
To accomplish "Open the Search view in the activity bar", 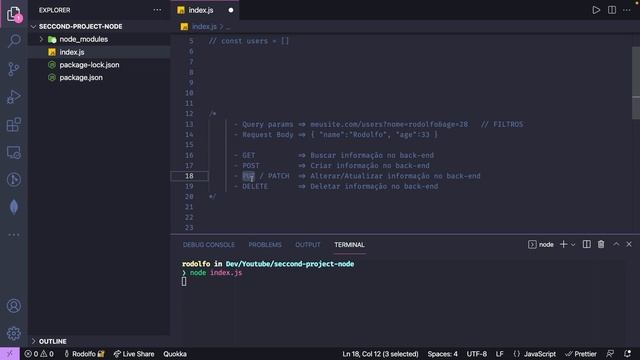I will (x=14, y=41).
